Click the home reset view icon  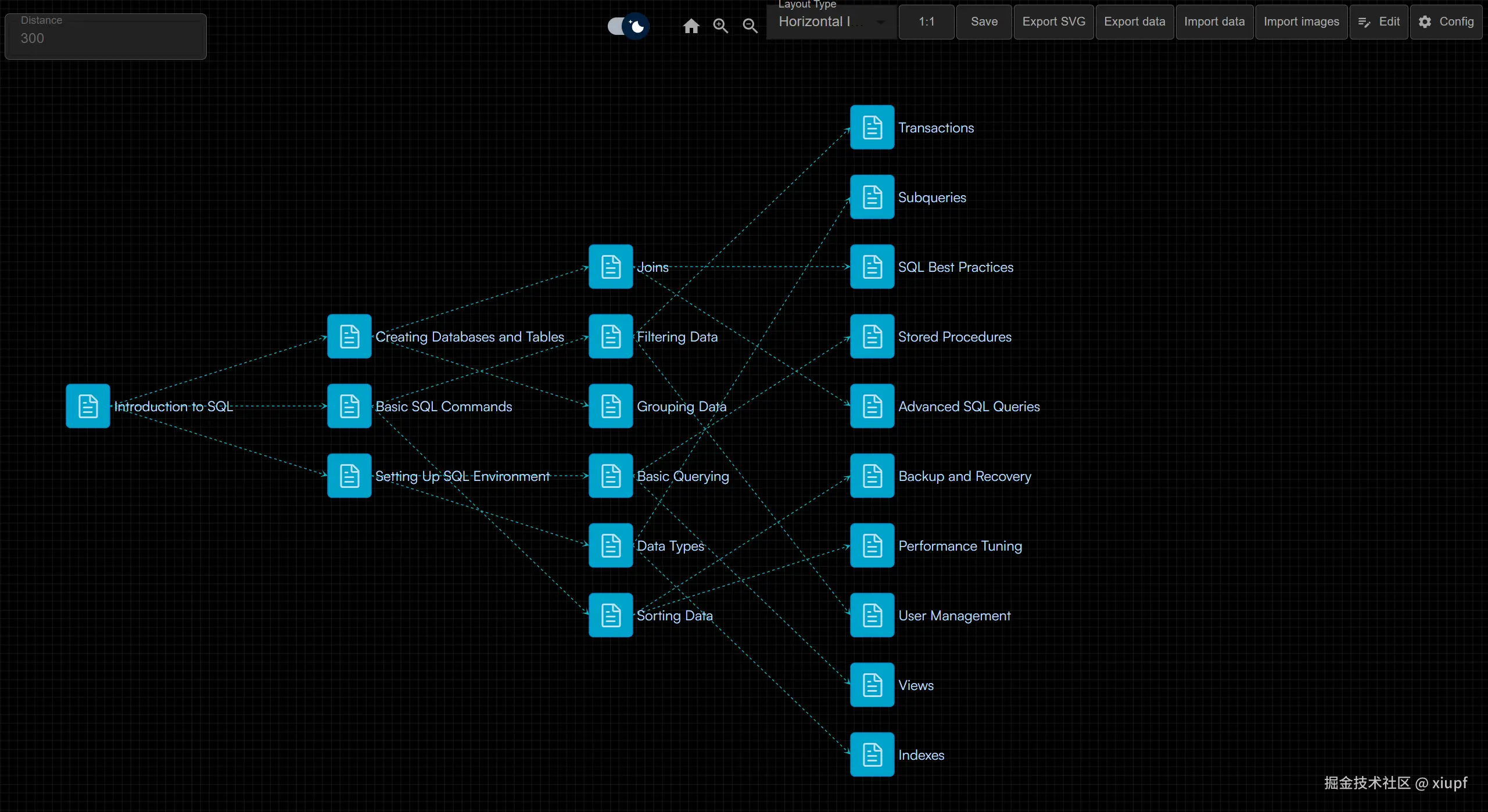pyautogui.click(x=691, y=26)
